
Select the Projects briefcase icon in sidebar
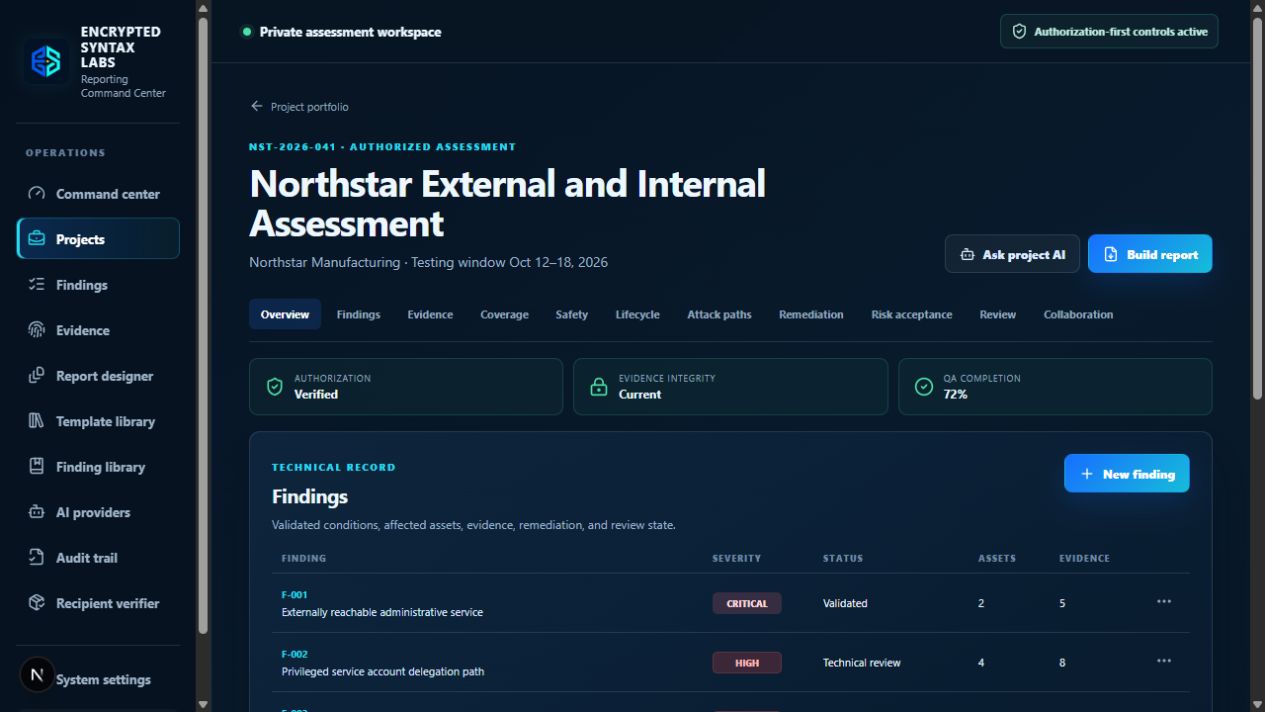(x=37, y=239)
